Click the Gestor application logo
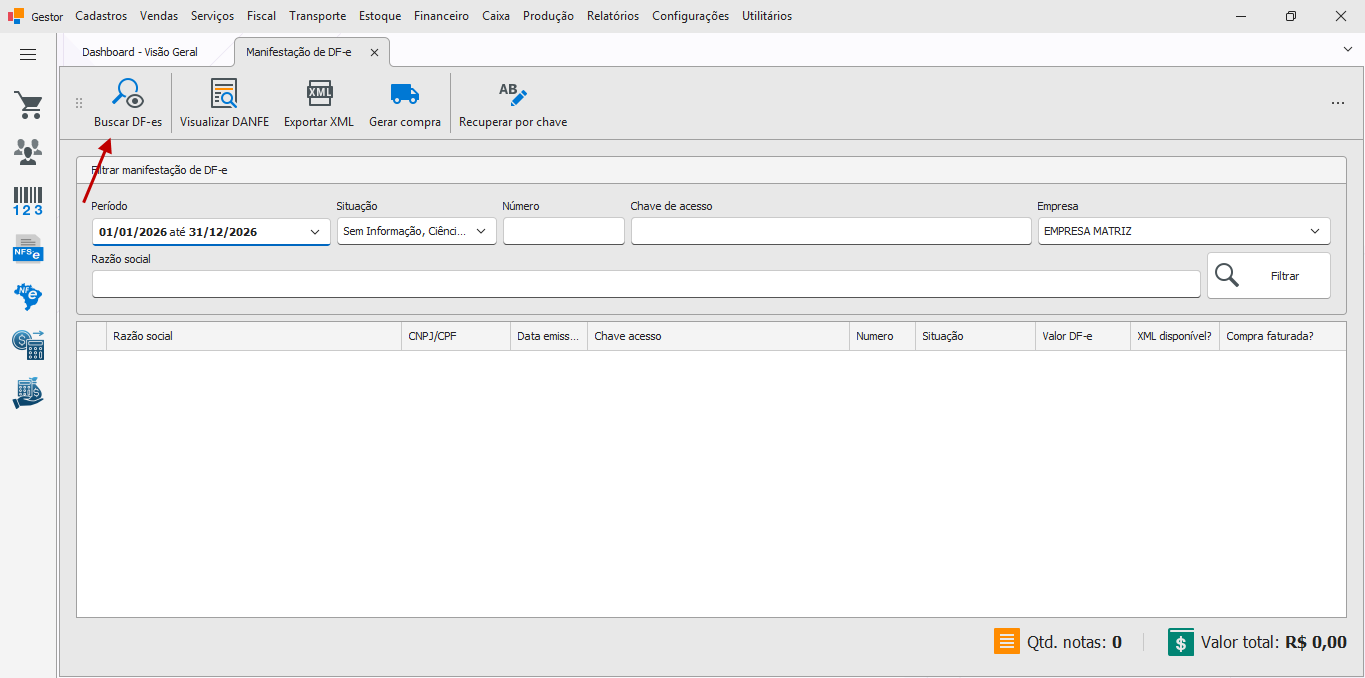This screenshot has width=1365, height=678. pos(16,16)
